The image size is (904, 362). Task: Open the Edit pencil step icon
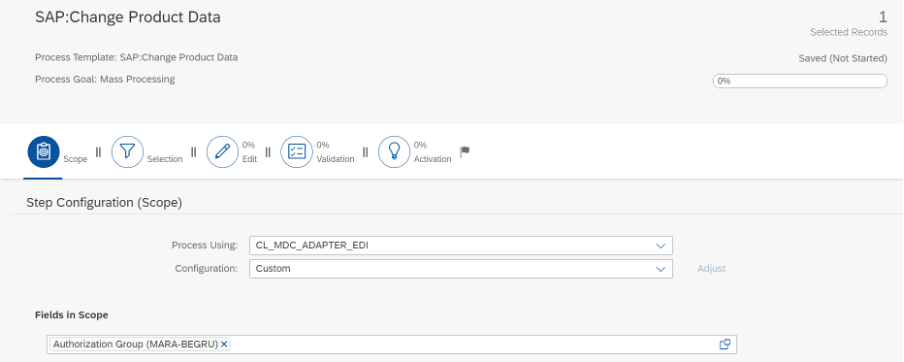(223, 152)
